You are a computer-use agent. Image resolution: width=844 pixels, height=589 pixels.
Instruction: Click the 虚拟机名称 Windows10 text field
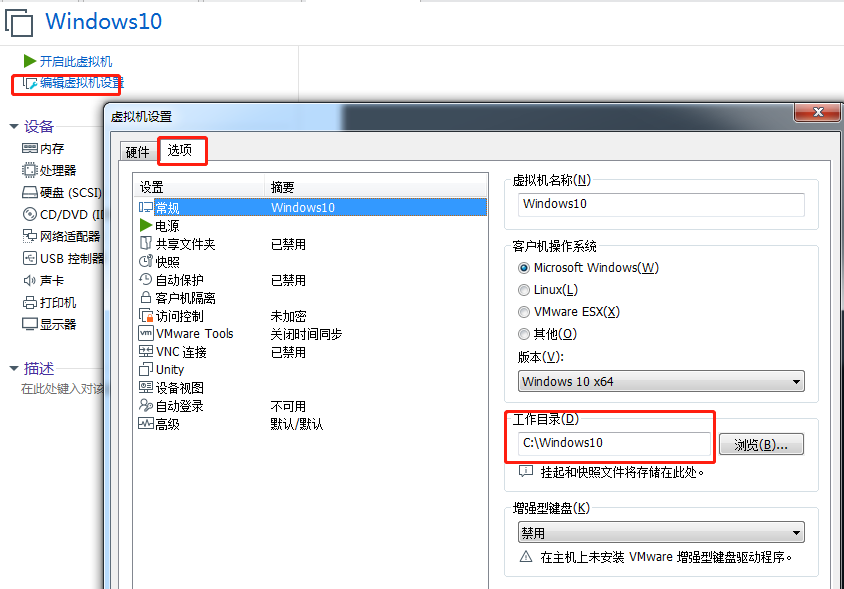click(661, 205)
